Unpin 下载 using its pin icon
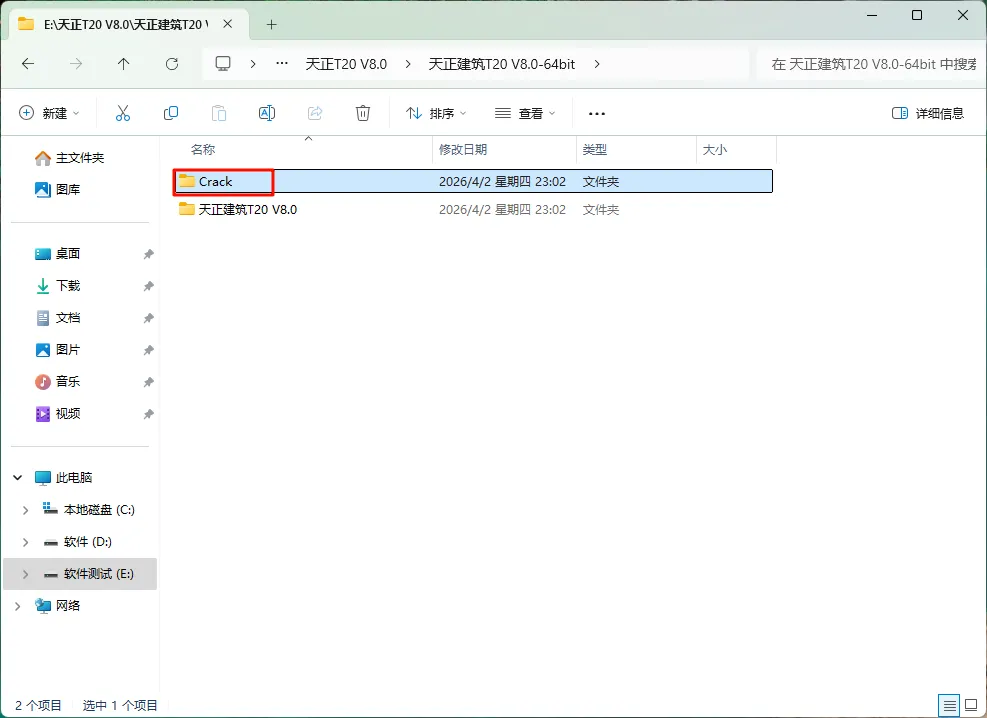The width and height of the screenshot is (987, 718). tap(149, 286)
